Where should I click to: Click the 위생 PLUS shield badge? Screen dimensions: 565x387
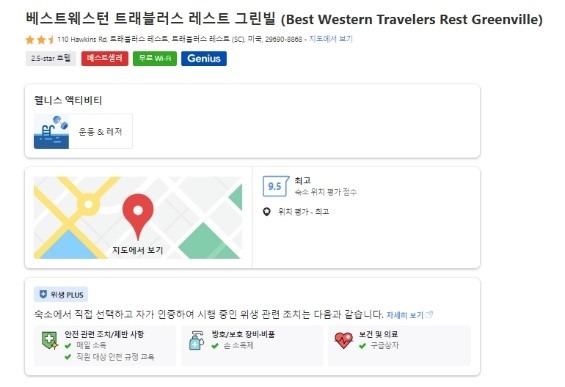pyautogui.click(x=61, y=295)
